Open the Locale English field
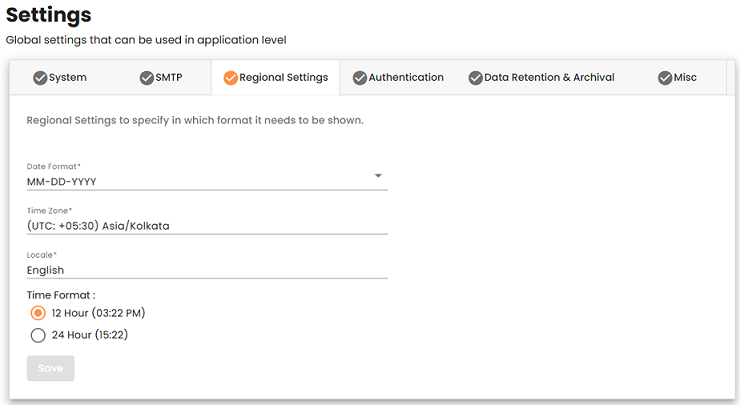Image resolution: width=740 pixels, height=405 pixels. point(207,270)
